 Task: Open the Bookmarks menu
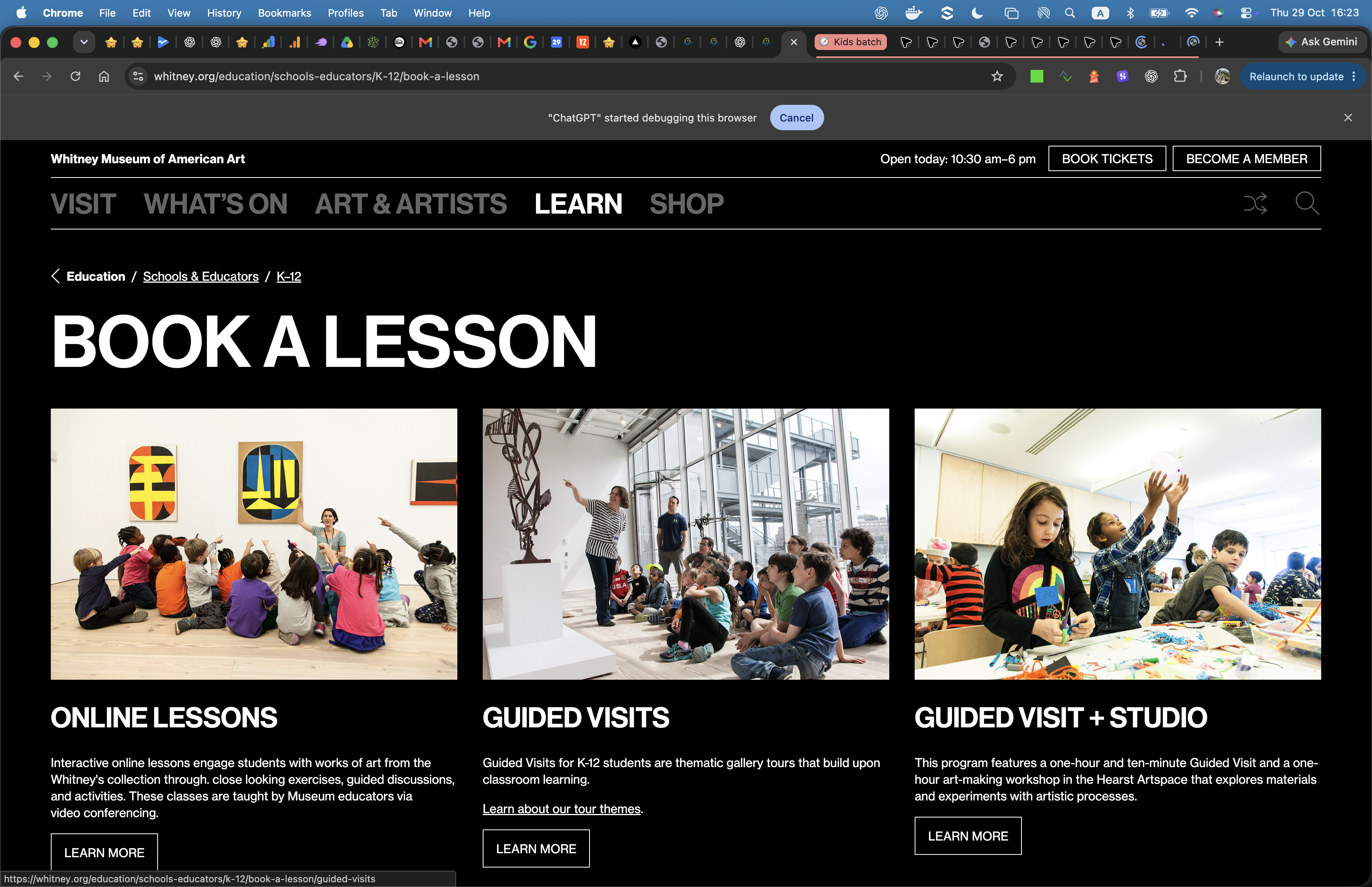pyautogui.click(x=284, y=13)
